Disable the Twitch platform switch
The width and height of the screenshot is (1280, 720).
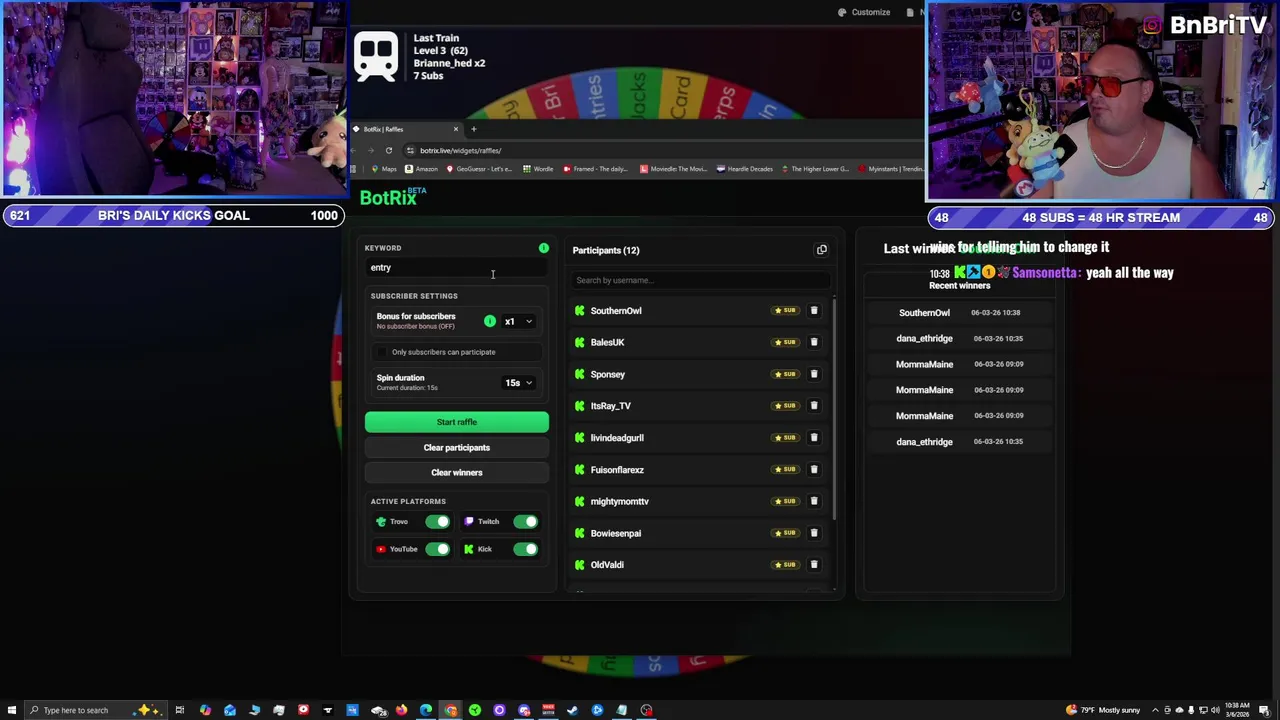click(x=526, y=522)
